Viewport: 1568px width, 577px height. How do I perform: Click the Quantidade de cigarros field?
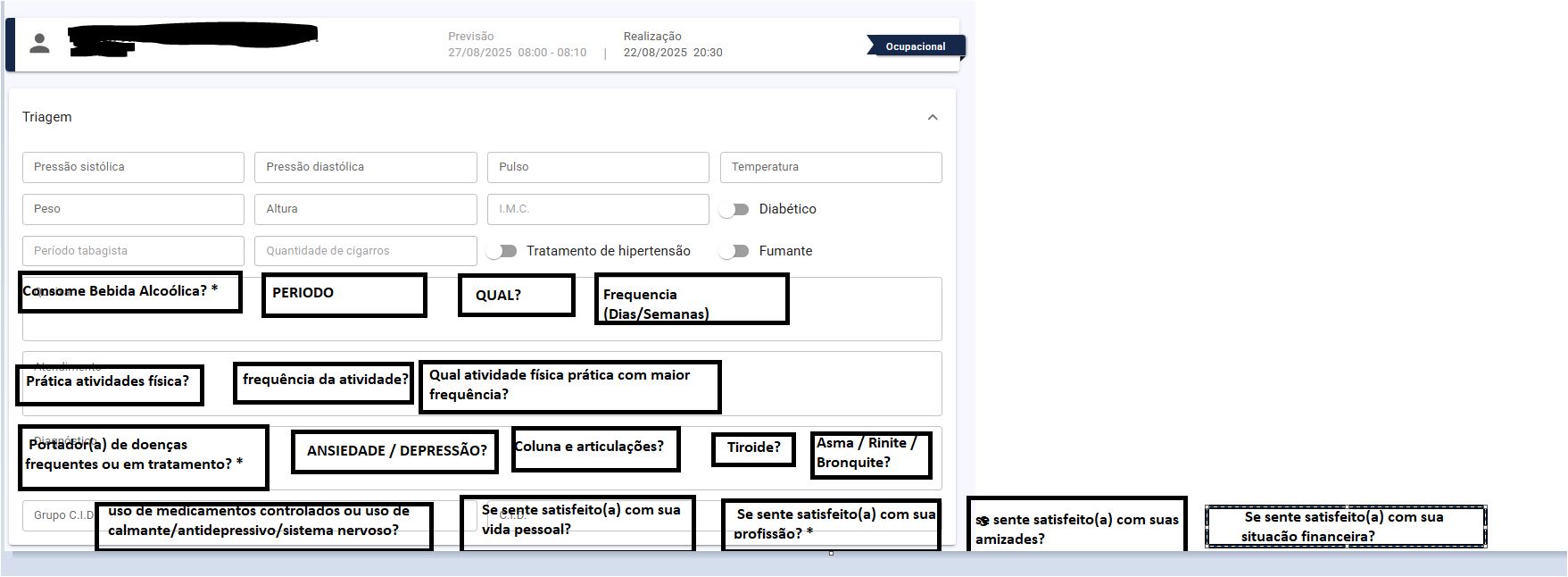pyautogui.click(x=365, y=251)
